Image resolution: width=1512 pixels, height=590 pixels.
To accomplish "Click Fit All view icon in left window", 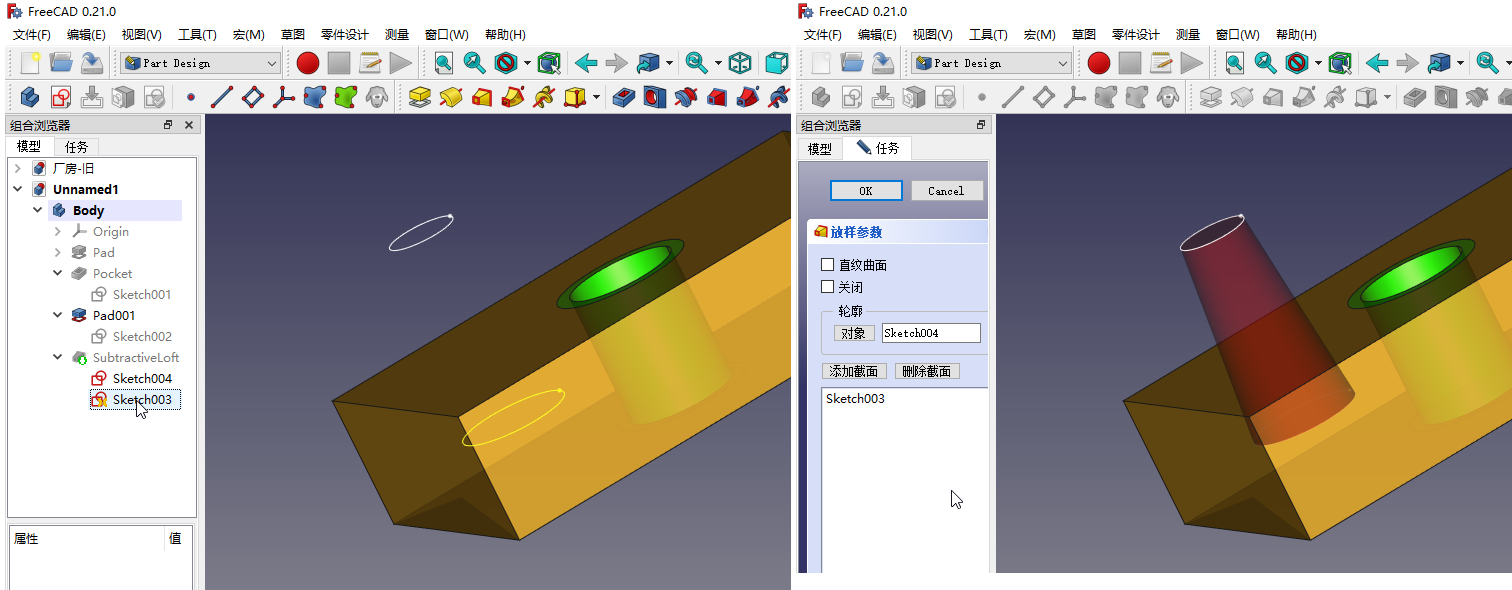I will click(443, 63).
